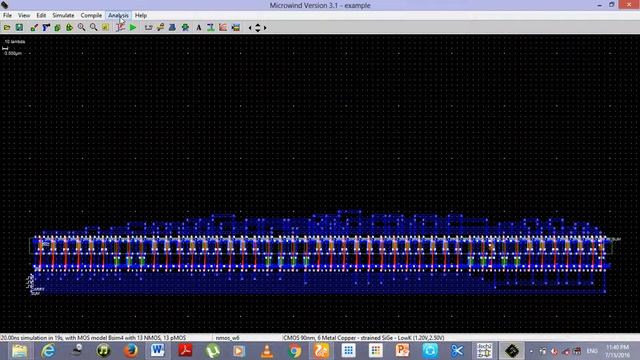640x360 pixels.
Task: Open the File menu
Action: 7,15
